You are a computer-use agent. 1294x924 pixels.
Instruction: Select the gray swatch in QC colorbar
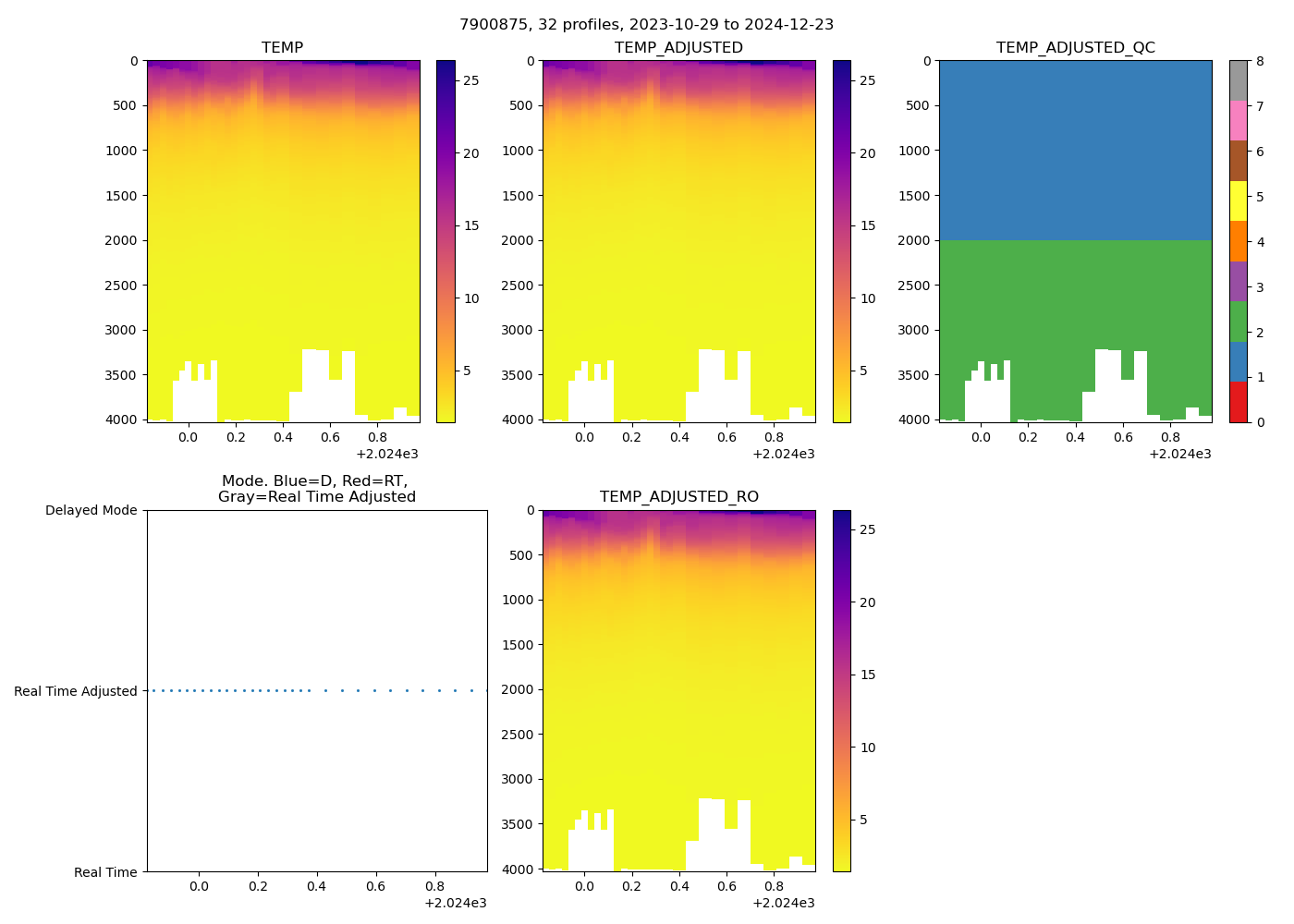pos(1238,80)
